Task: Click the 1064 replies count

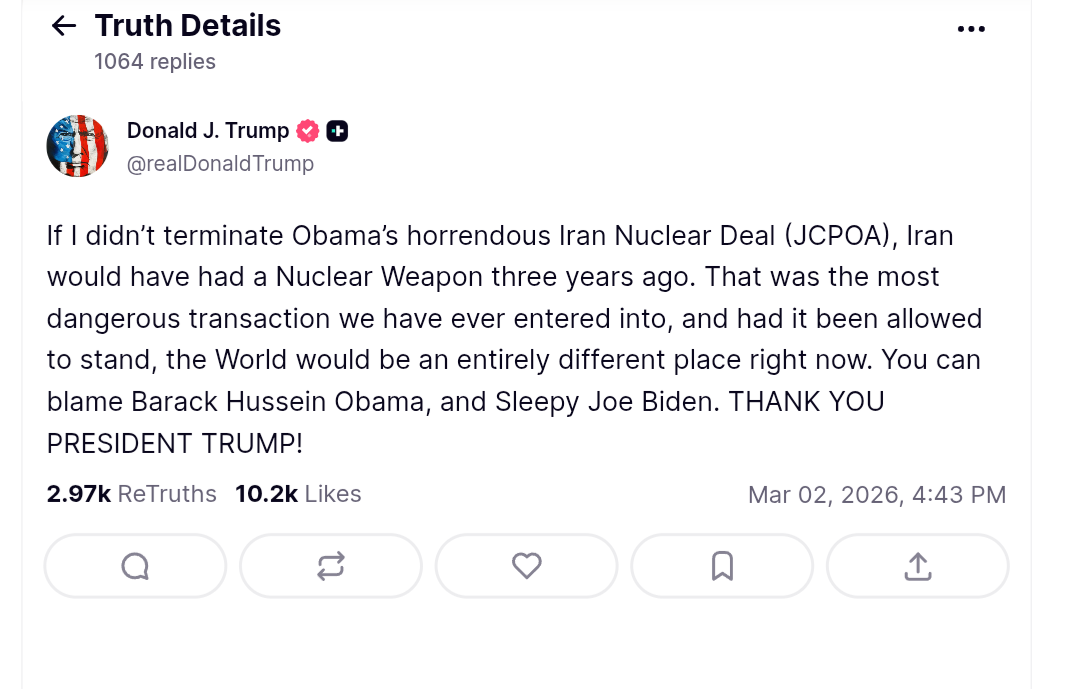Action: click(x=155, y=62)
